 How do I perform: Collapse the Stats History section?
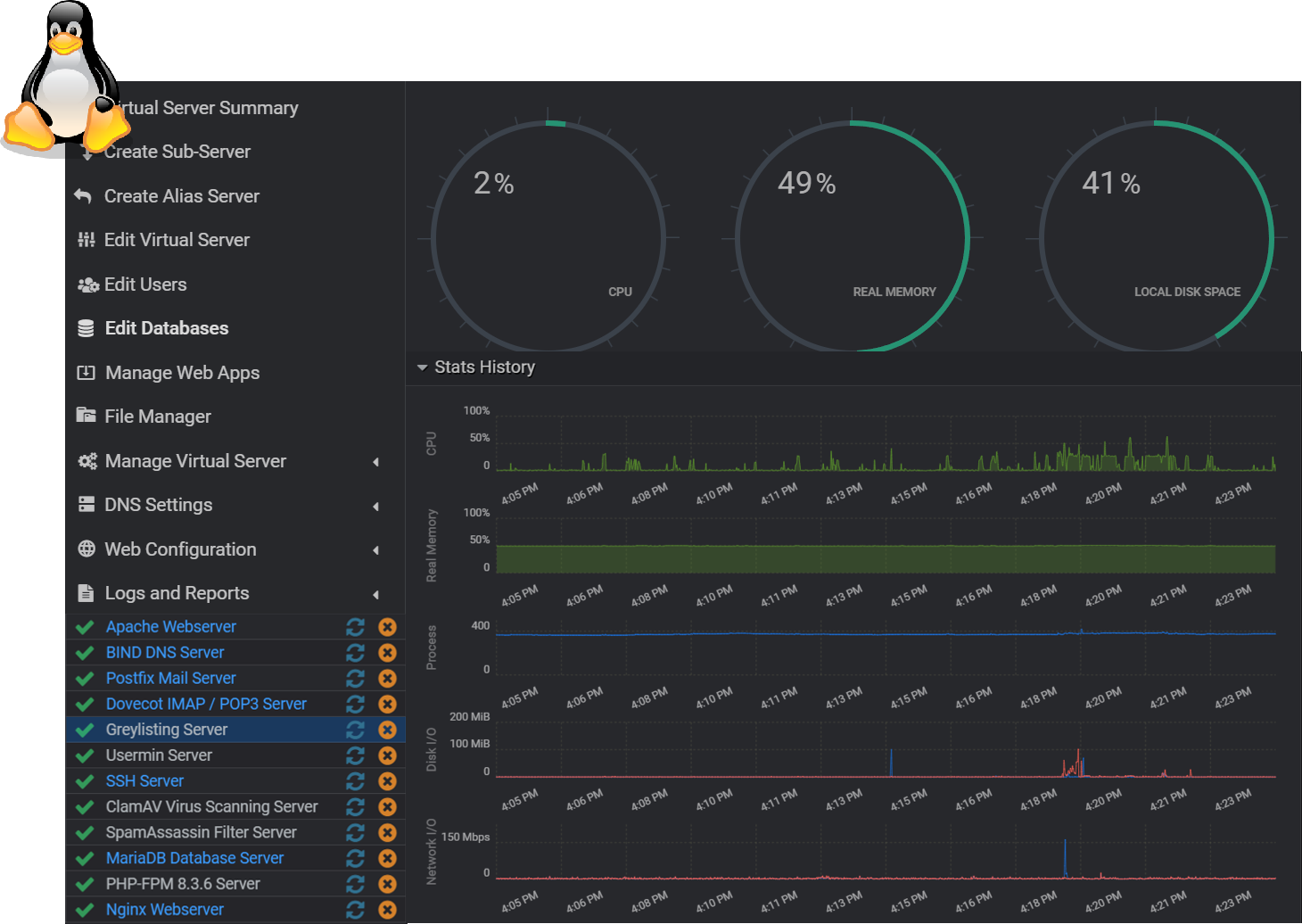pos(422,367)
